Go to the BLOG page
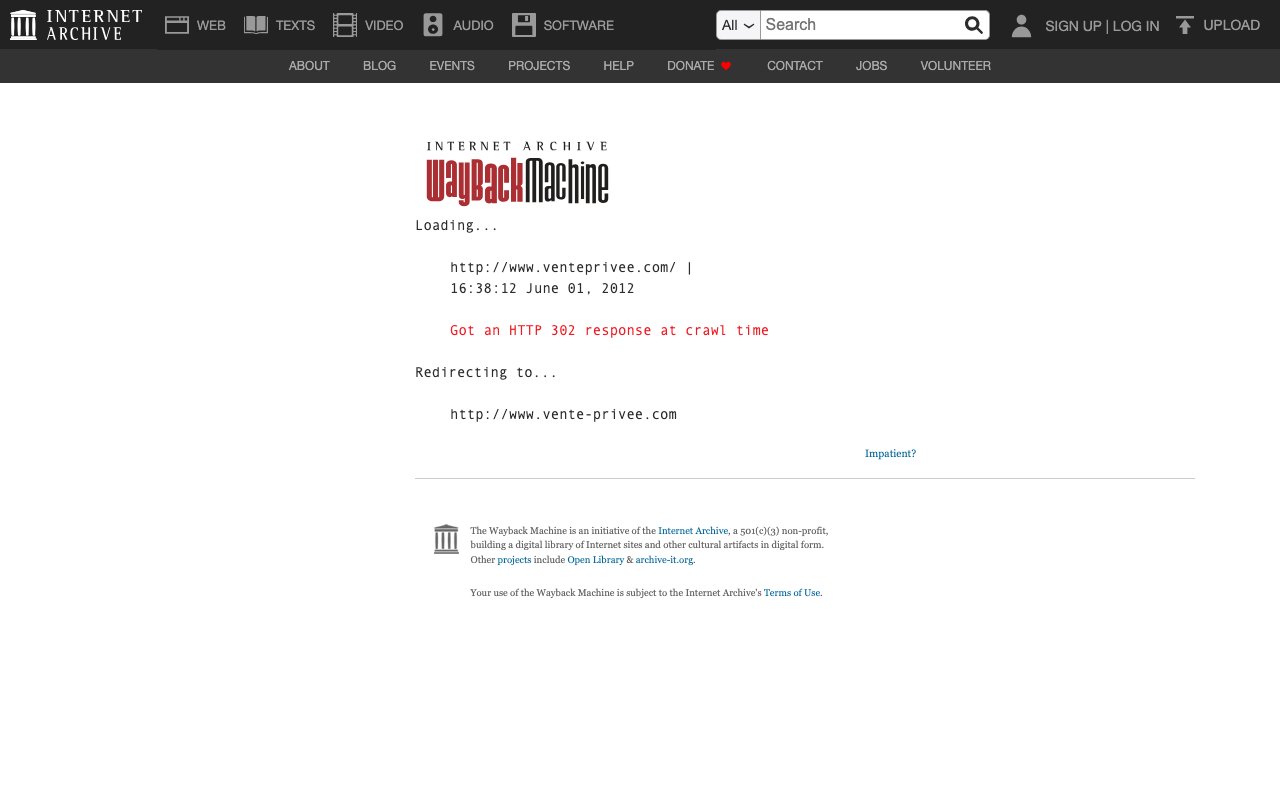Screen dimensions: 1280x800 [380, 66]
